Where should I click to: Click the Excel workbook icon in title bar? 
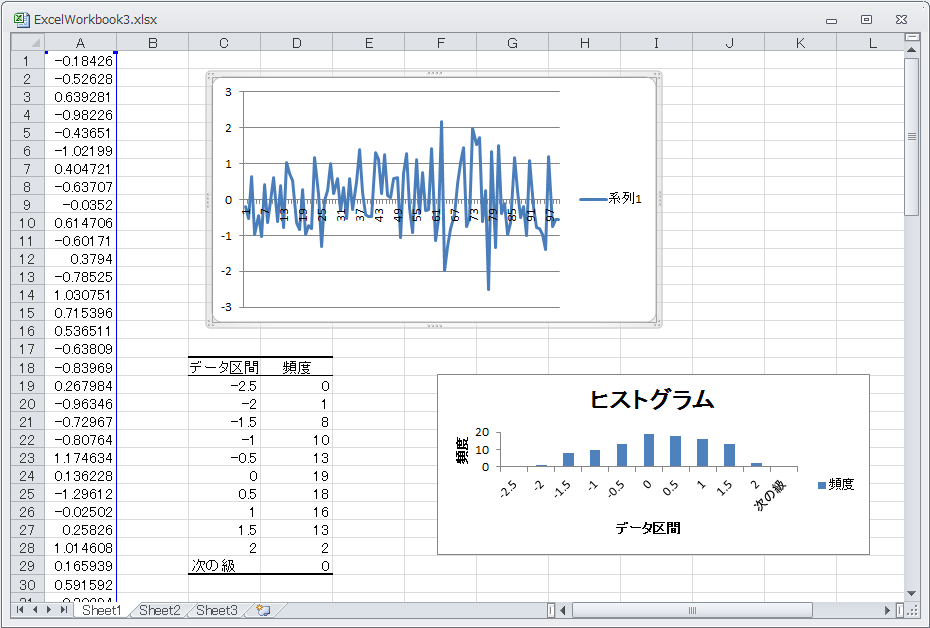click(20, 19)
